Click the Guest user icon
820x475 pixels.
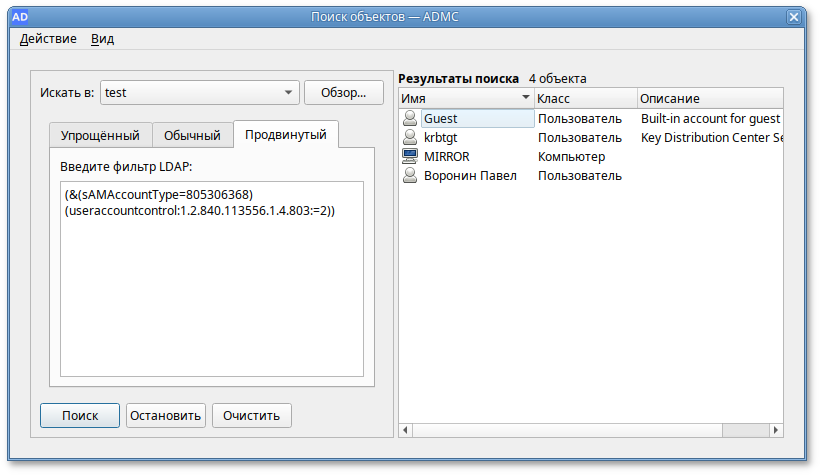tap(409, 118)
